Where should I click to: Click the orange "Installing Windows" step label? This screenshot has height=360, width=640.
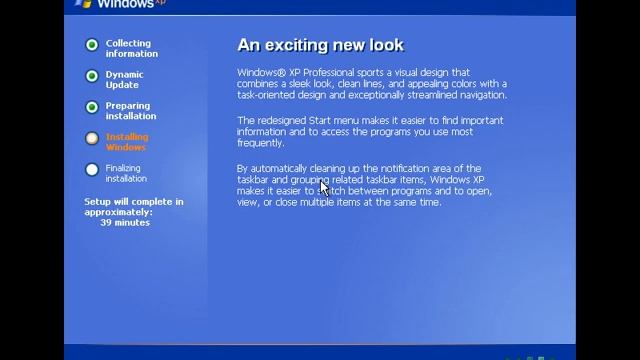tap(127, 142)
